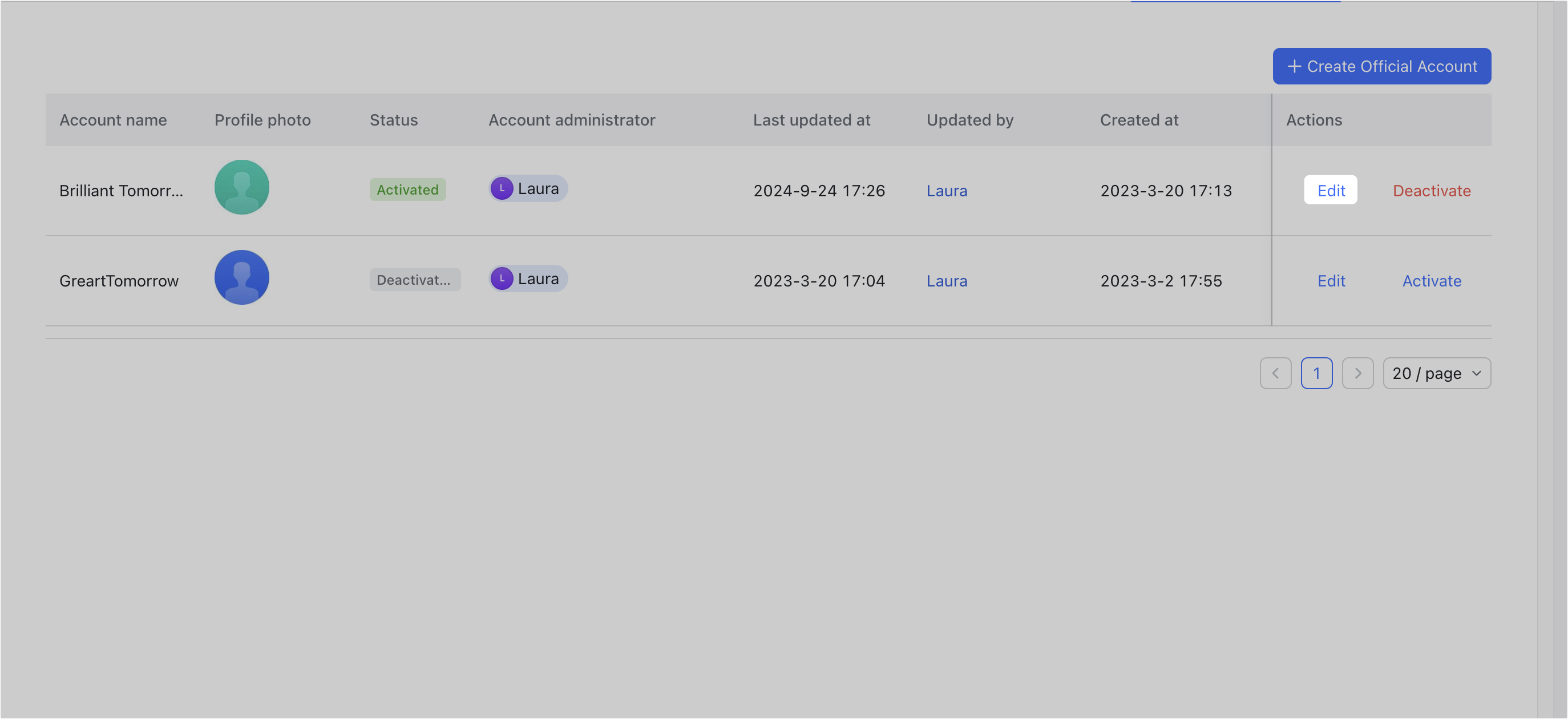Click the Account name column header
1568x719 pixels.
[113, 120]
